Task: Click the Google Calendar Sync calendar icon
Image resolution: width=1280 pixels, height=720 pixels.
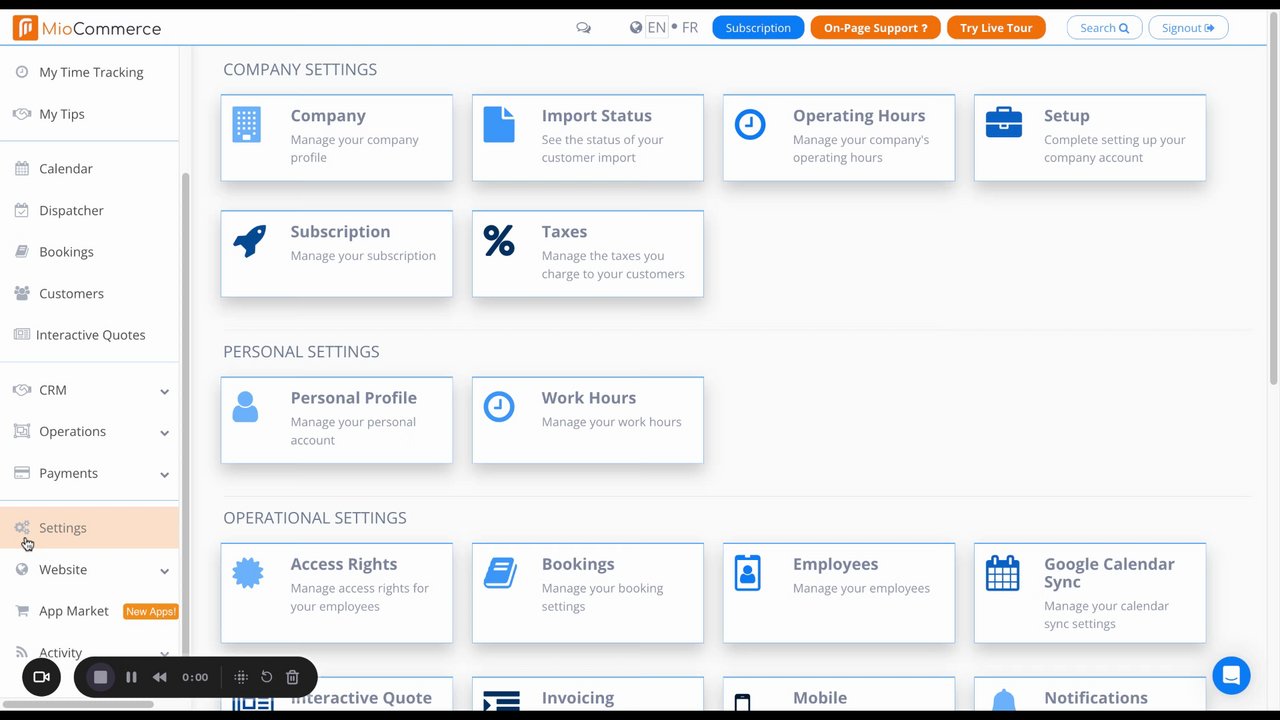Action: click(1003, 573)
